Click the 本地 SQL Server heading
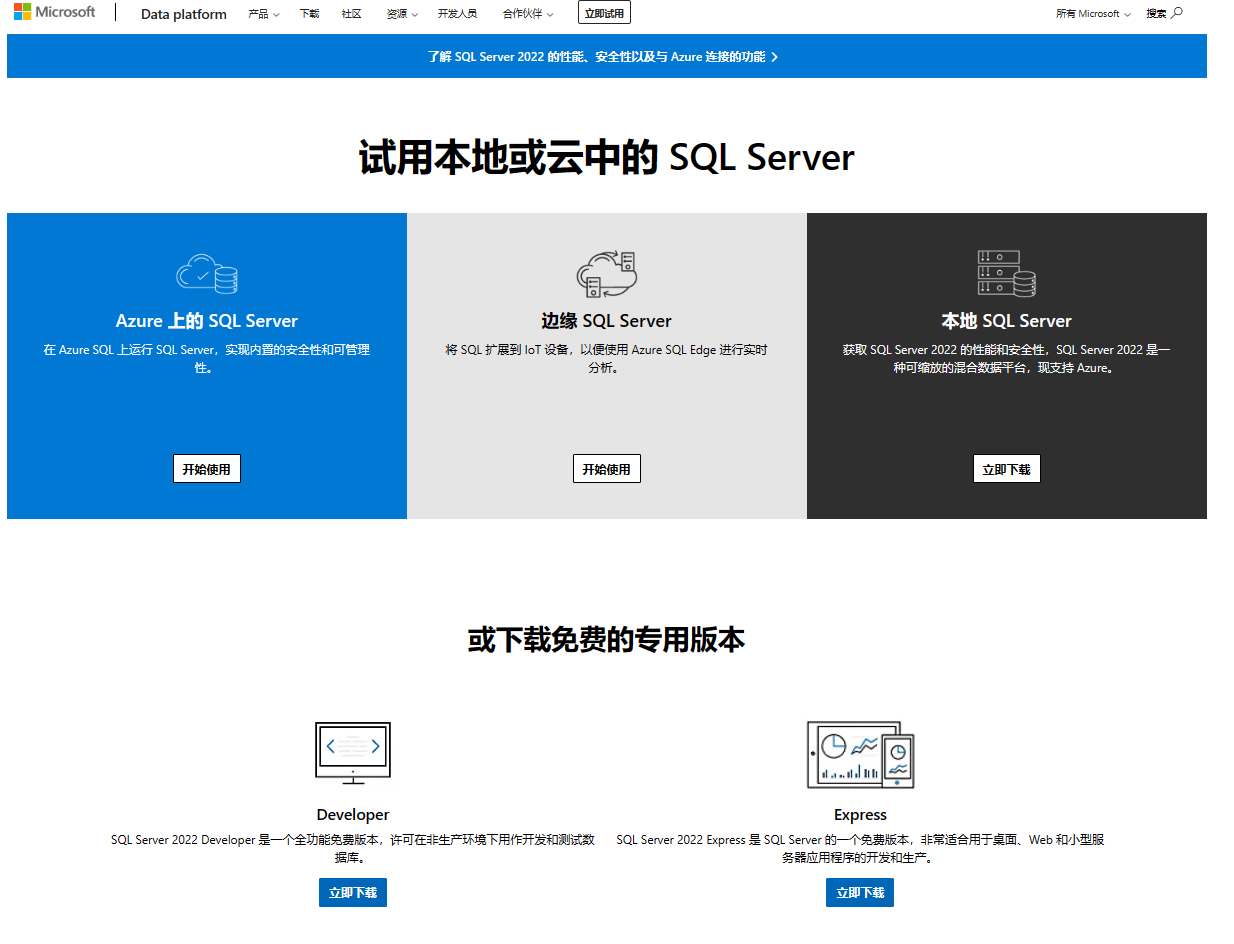Viewport: 1234px width, 944px height. [x=1007, y=321]
